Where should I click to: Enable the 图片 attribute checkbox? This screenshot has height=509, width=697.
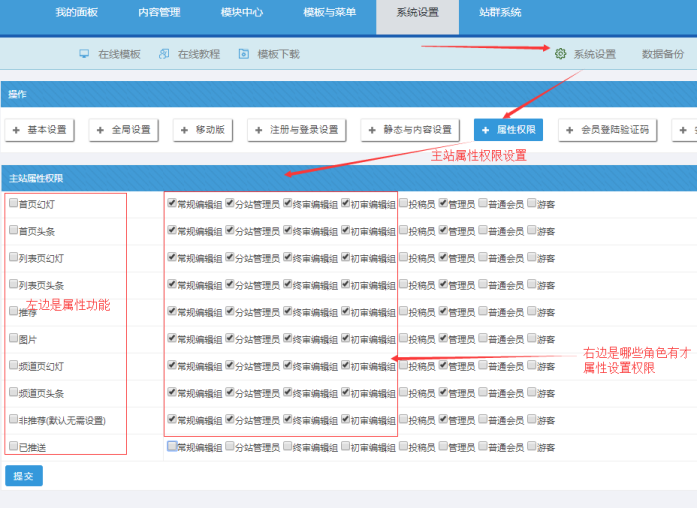point(13,338)
